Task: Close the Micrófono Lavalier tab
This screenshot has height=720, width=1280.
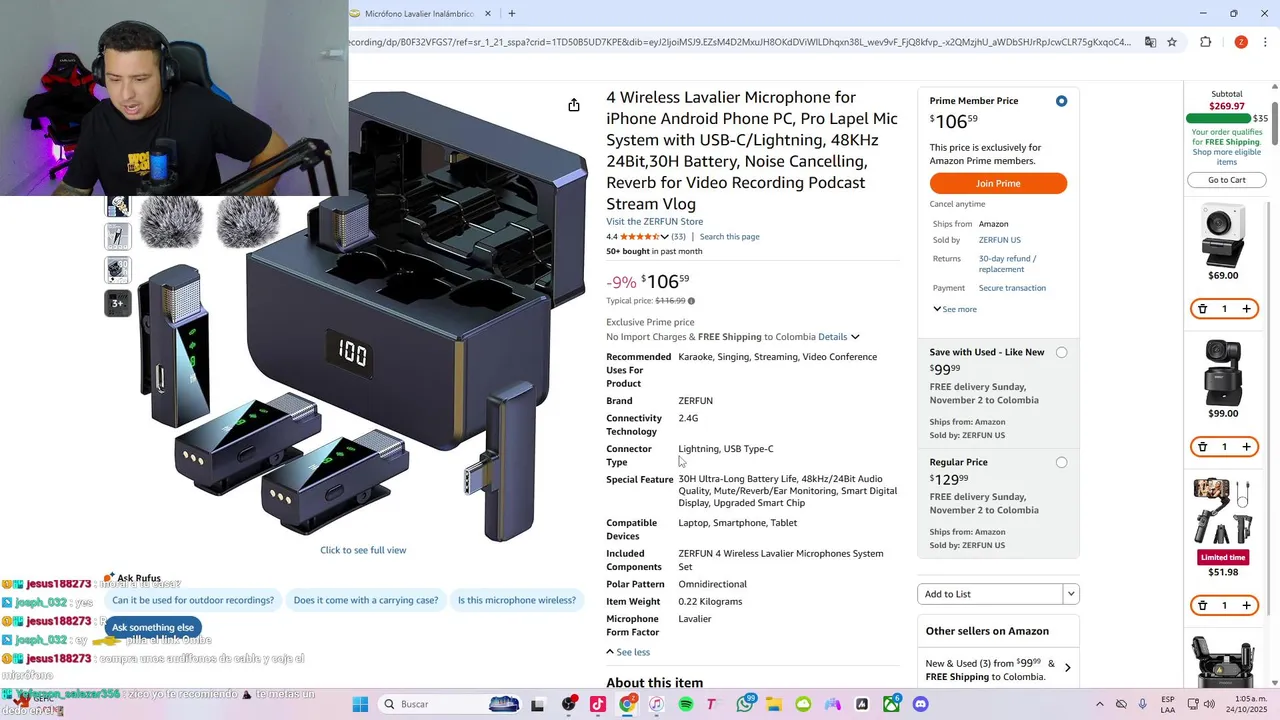Action: 488,13
